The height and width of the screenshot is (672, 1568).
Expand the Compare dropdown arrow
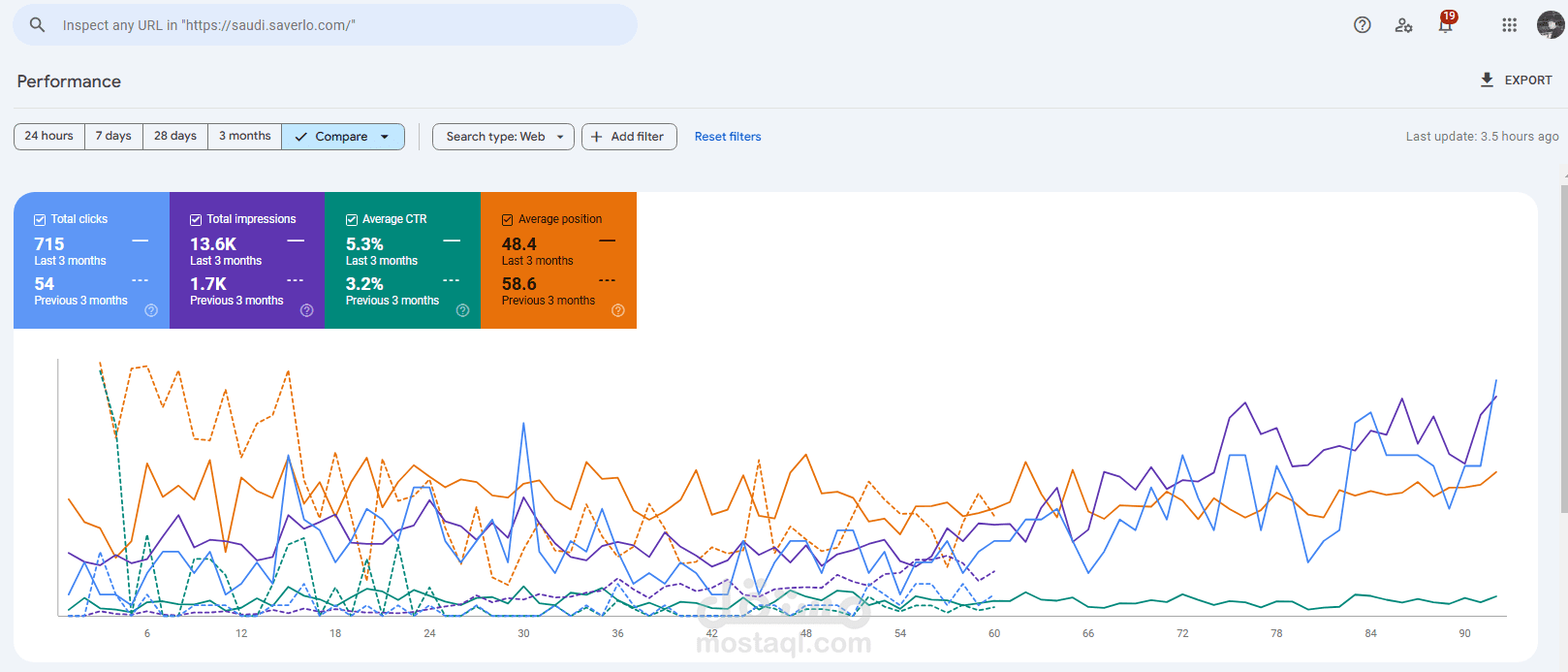(385, 137)
